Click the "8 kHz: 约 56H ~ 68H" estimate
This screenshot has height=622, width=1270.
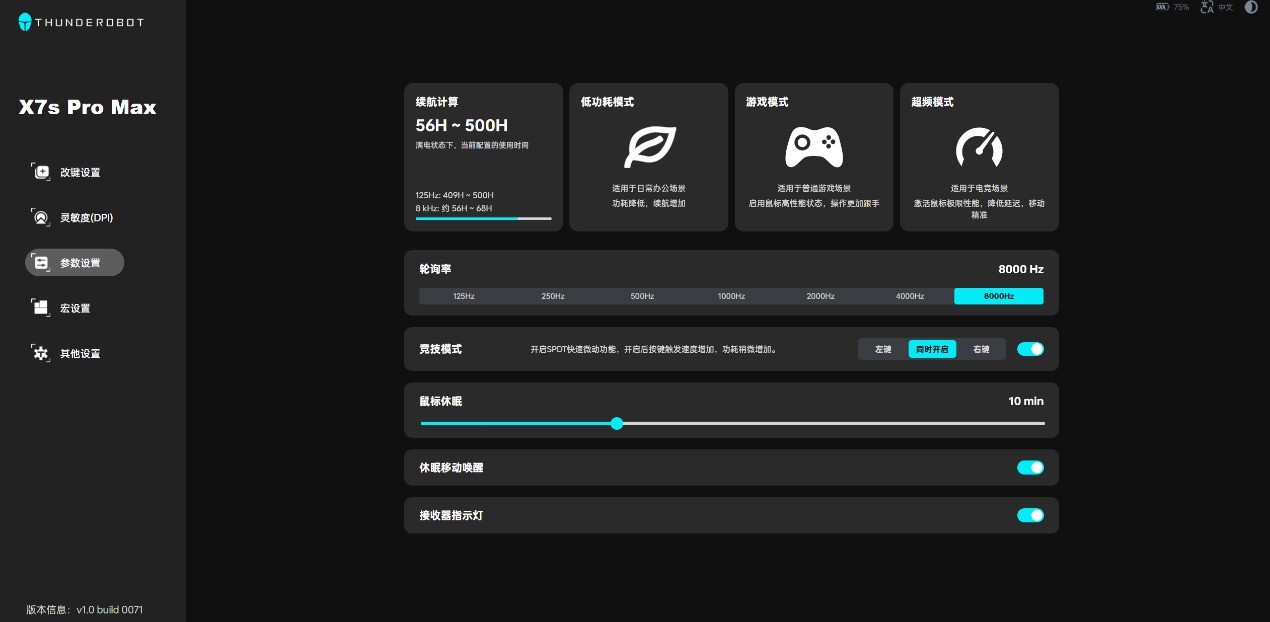point(455,207)
